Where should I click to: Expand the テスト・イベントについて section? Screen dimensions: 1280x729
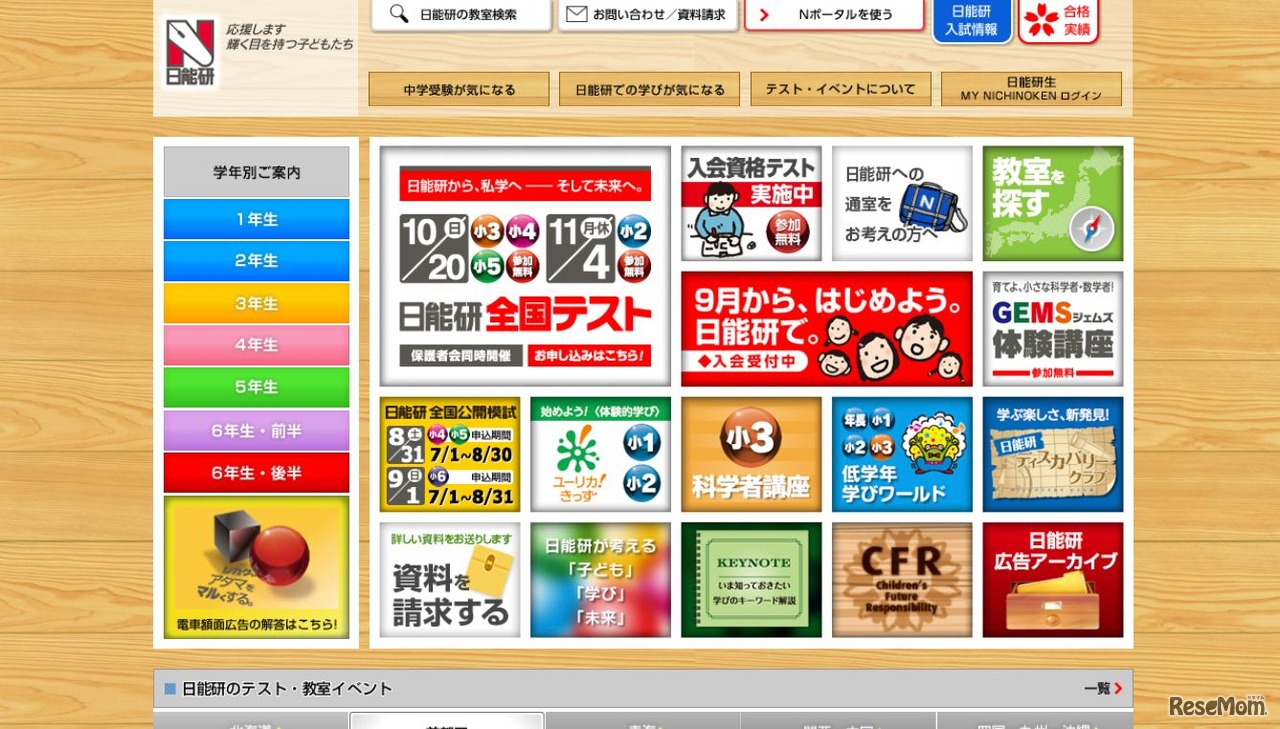pyautogui.click(x=840, y=89)
